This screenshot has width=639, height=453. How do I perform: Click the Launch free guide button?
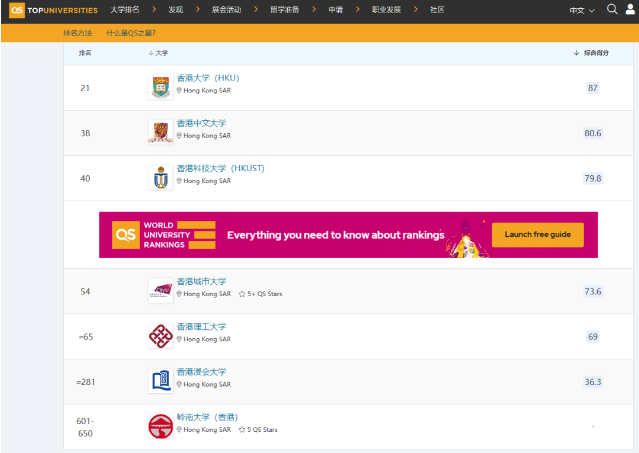(538, 235)
